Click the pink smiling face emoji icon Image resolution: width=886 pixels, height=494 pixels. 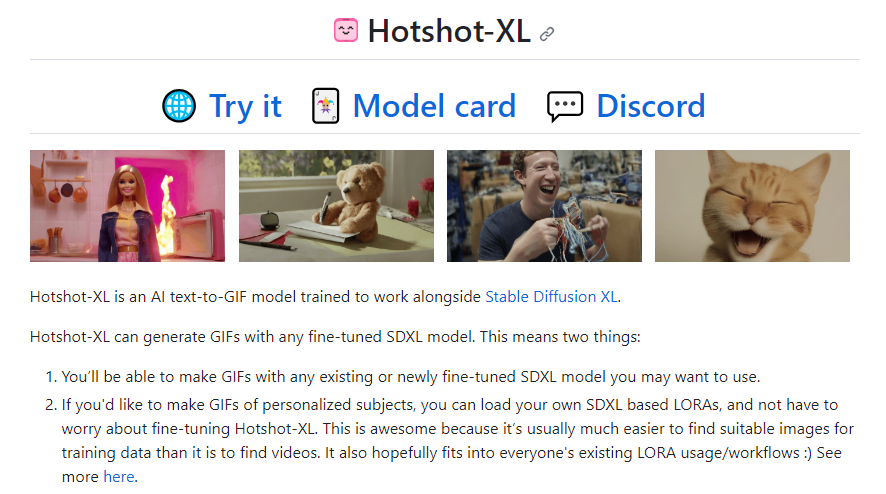tap(346, 31)
